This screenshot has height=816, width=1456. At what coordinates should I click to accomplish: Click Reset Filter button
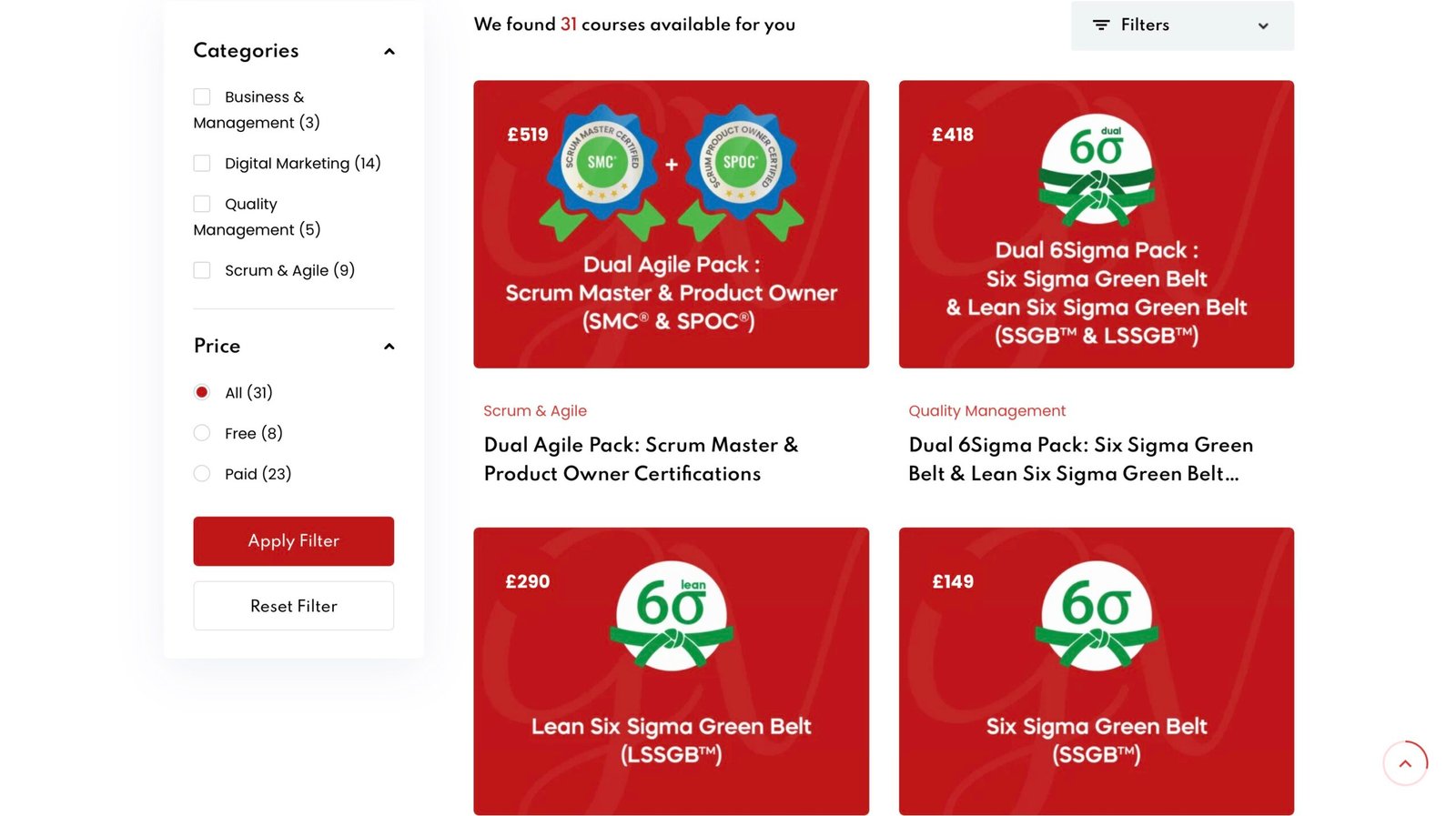point(294,606)
